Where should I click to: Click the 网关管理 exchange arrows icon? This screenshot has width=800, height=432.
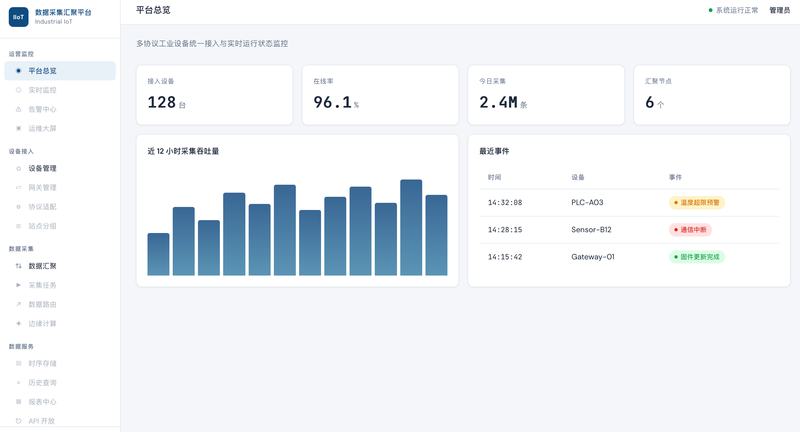18,188
